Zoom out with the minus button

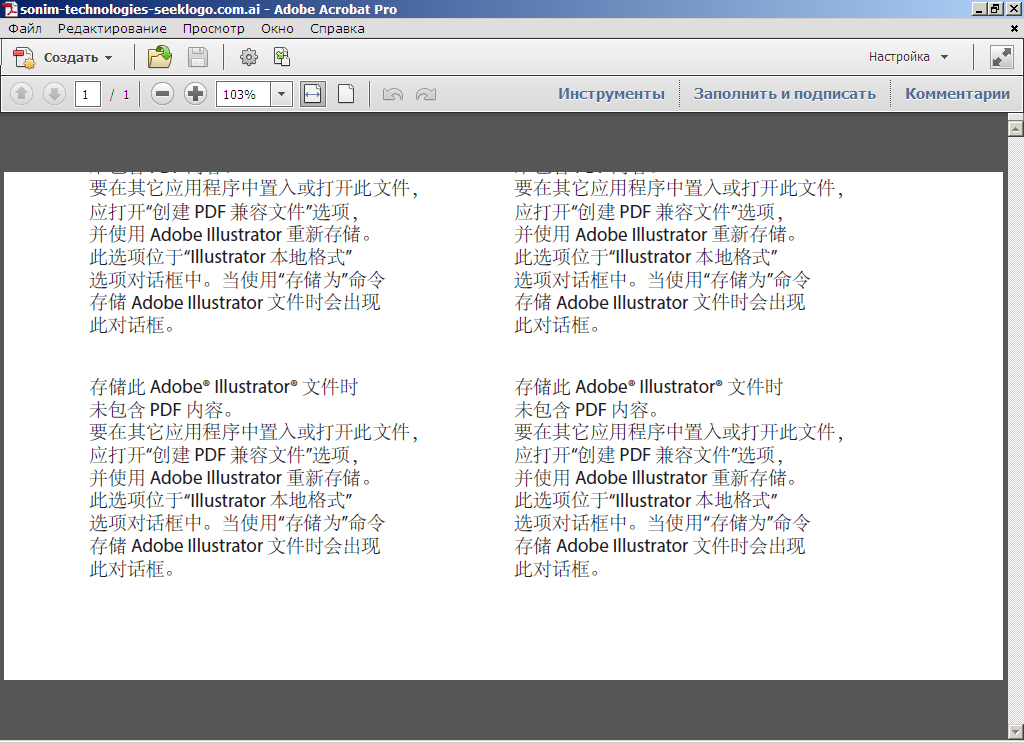point(163,94)
